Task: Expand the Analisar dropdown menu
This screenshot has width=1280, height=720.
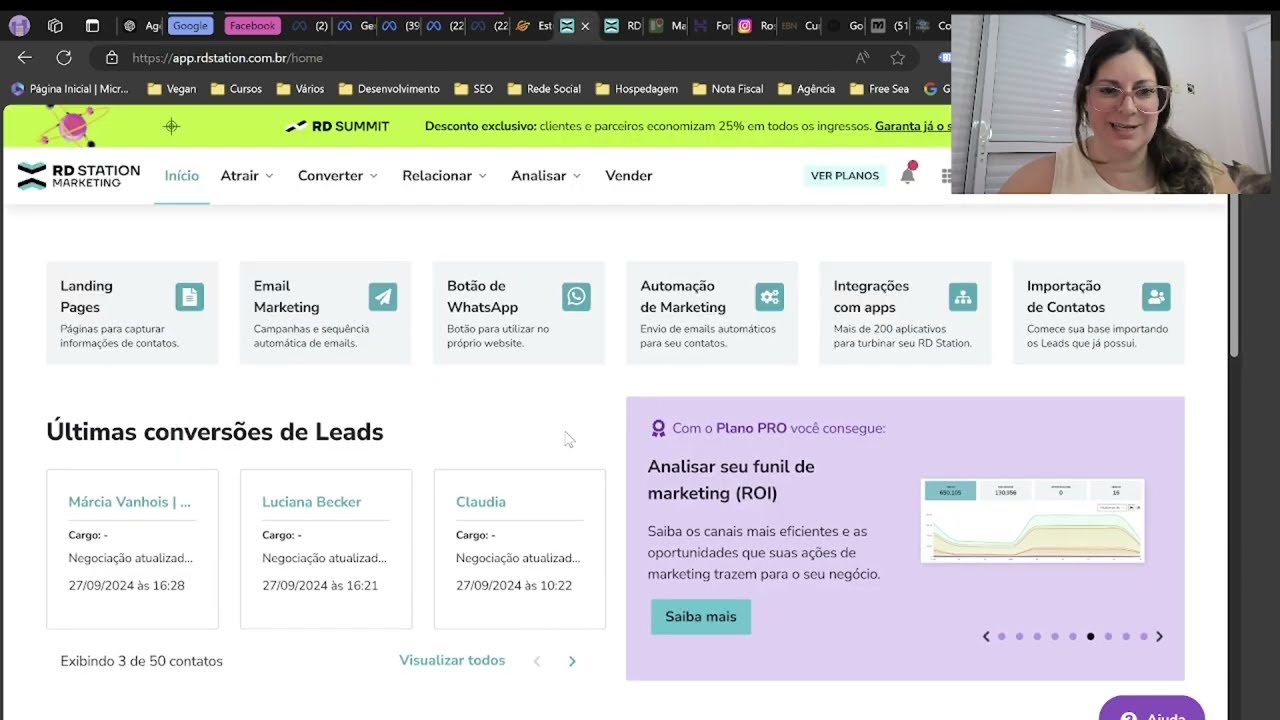Action: point(546,176)
